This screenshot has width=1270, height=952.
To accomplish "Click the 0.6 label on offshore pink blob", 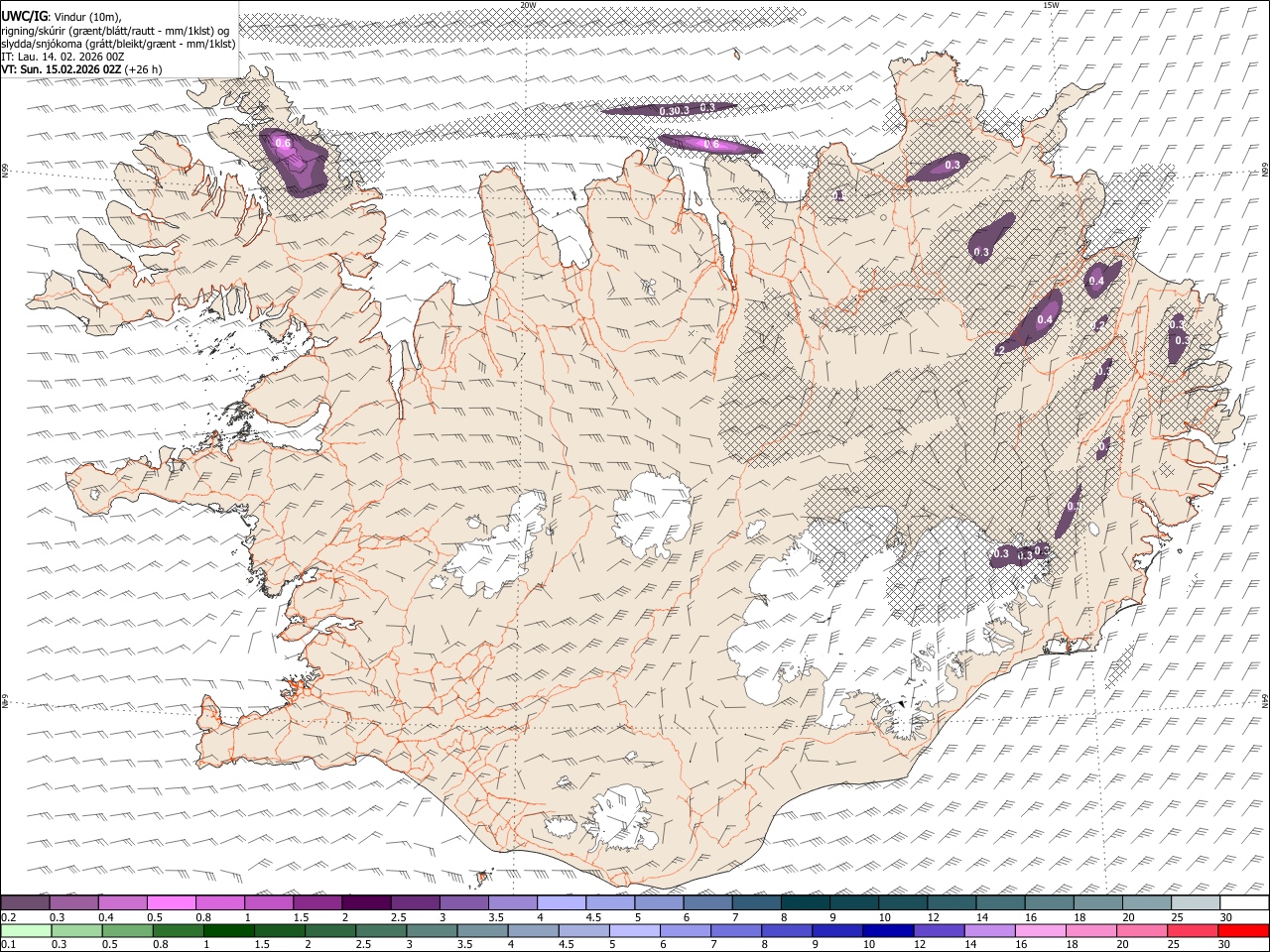I will tap(711, 145).
